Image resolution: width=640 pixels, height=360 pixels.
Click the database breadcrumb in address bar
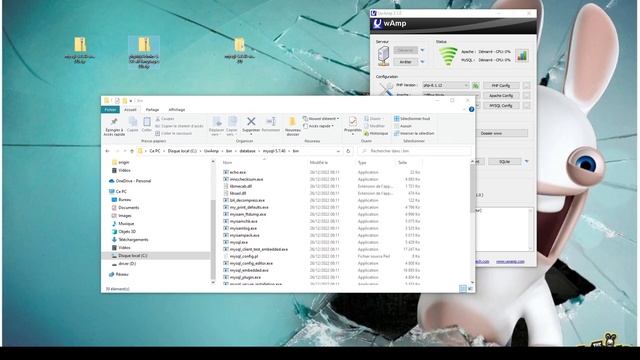[247, 151]
